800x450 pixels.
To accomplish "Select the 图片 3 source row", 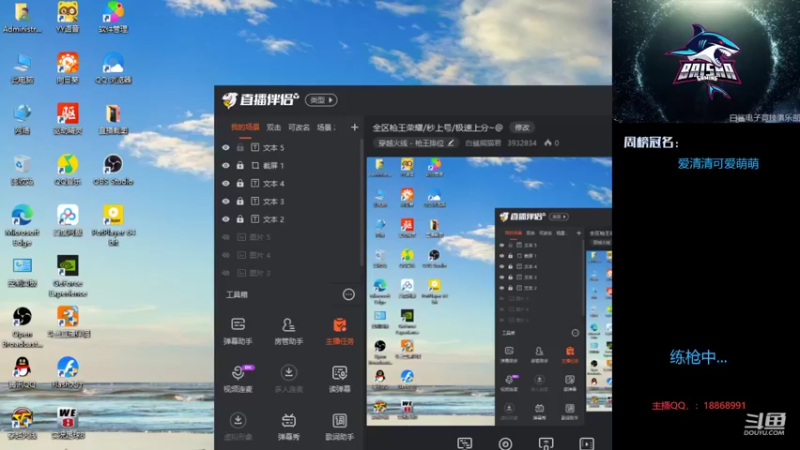I will (288, 272).
